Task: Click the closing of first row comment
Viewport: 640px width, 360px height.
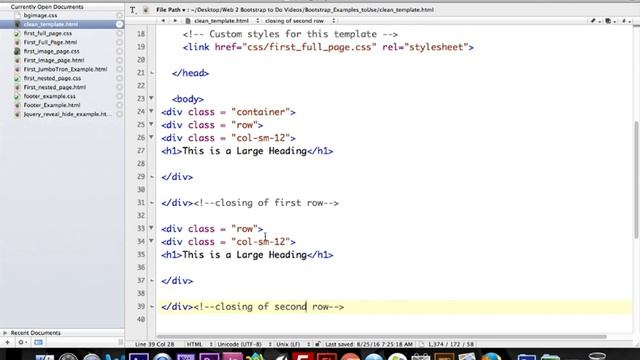Action: (266, 203)
